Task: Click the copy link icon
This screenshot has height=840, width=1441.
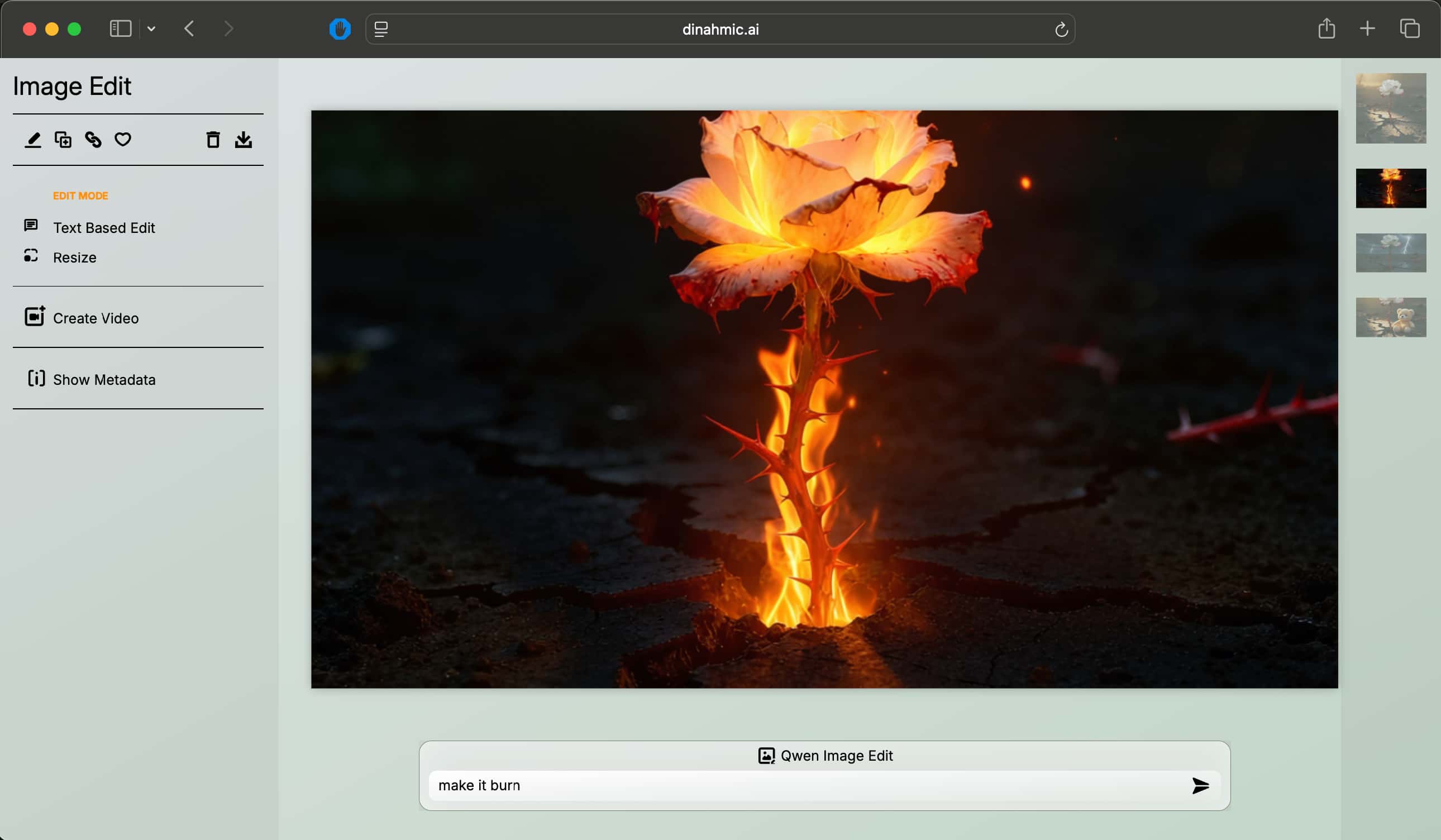Action: pos(93,140)
